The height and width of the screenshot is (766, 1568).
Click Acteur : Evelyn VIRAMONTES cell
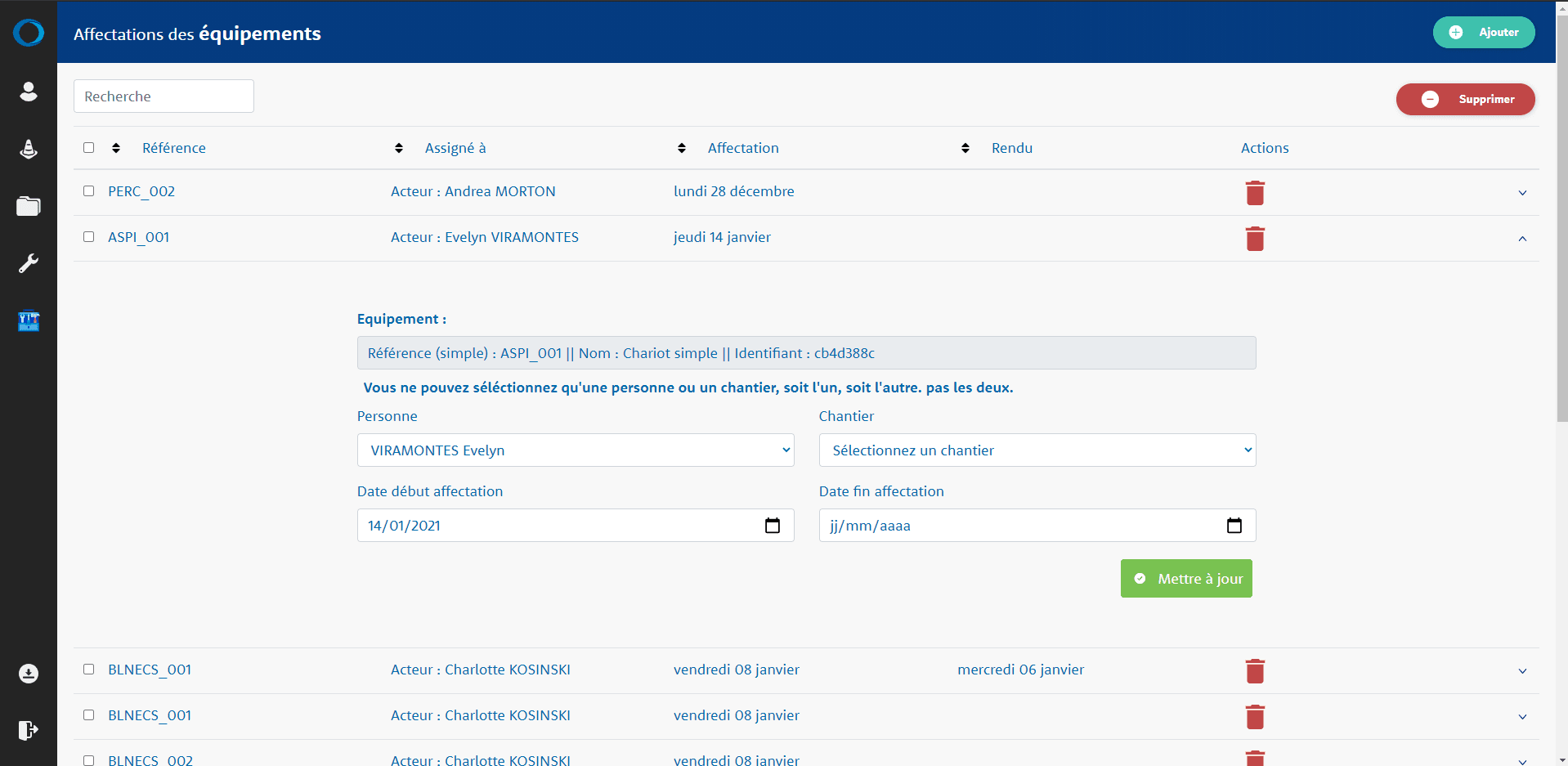click(x=485, y=237)
